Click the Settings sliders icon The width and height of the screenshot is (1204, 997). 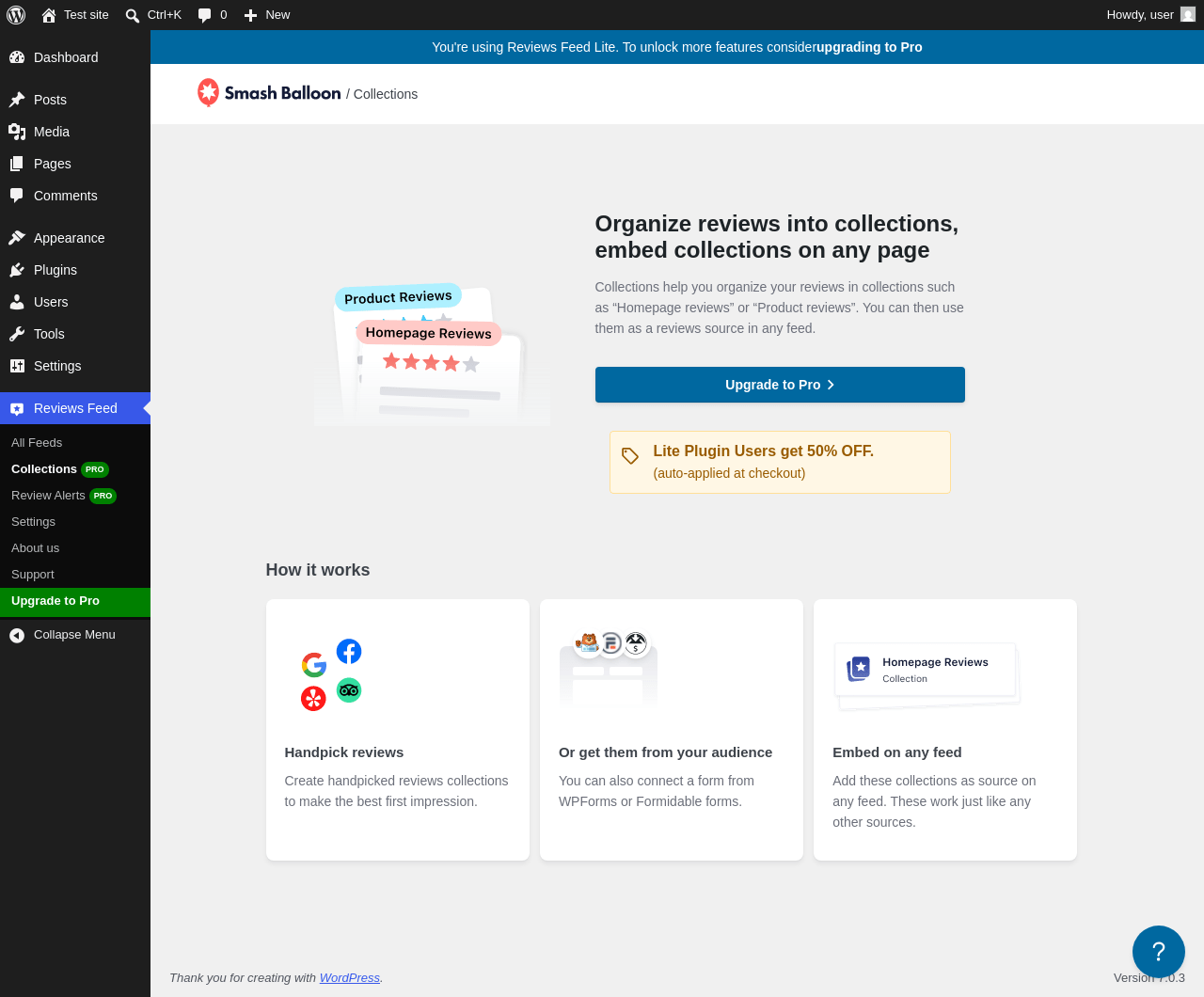[x=17, y=366]
